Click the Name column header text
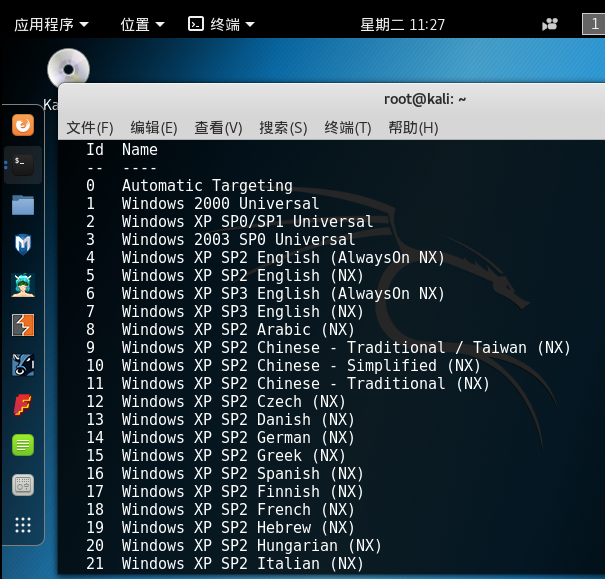 tap(140, 149)
